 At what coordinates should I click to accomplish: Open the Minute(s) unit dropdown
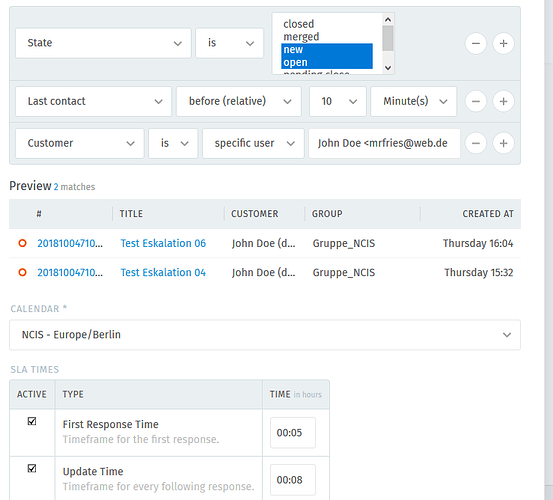point(413,101)
